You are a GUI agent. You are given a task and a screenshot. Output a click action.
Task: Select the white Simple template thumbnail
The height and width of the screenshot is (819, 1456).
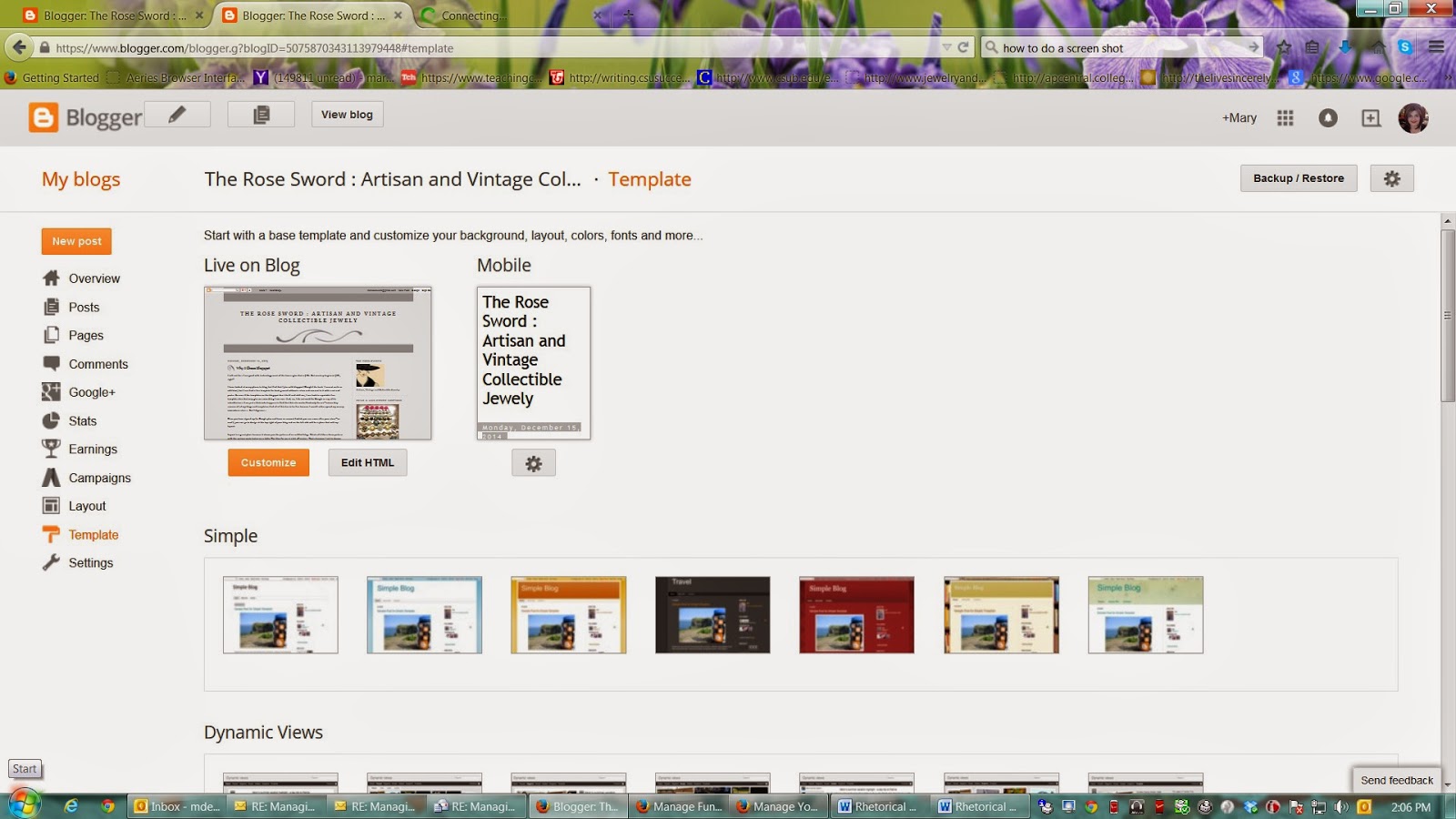(x=280, y=614)
